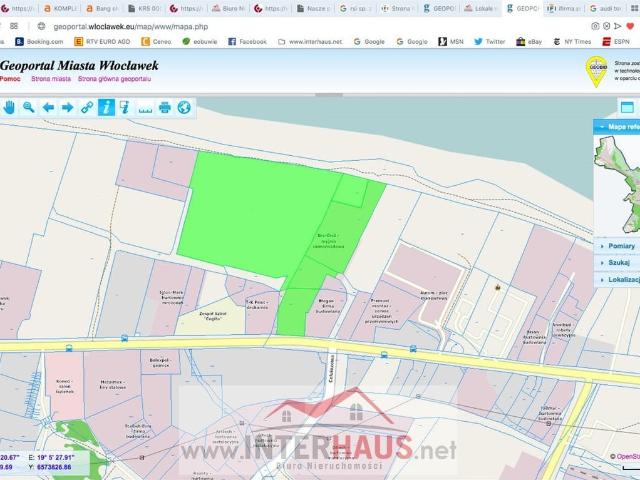Click the send-page arrow icon
Viewport: 640px width, 480px height.
(x=618, y=26)
